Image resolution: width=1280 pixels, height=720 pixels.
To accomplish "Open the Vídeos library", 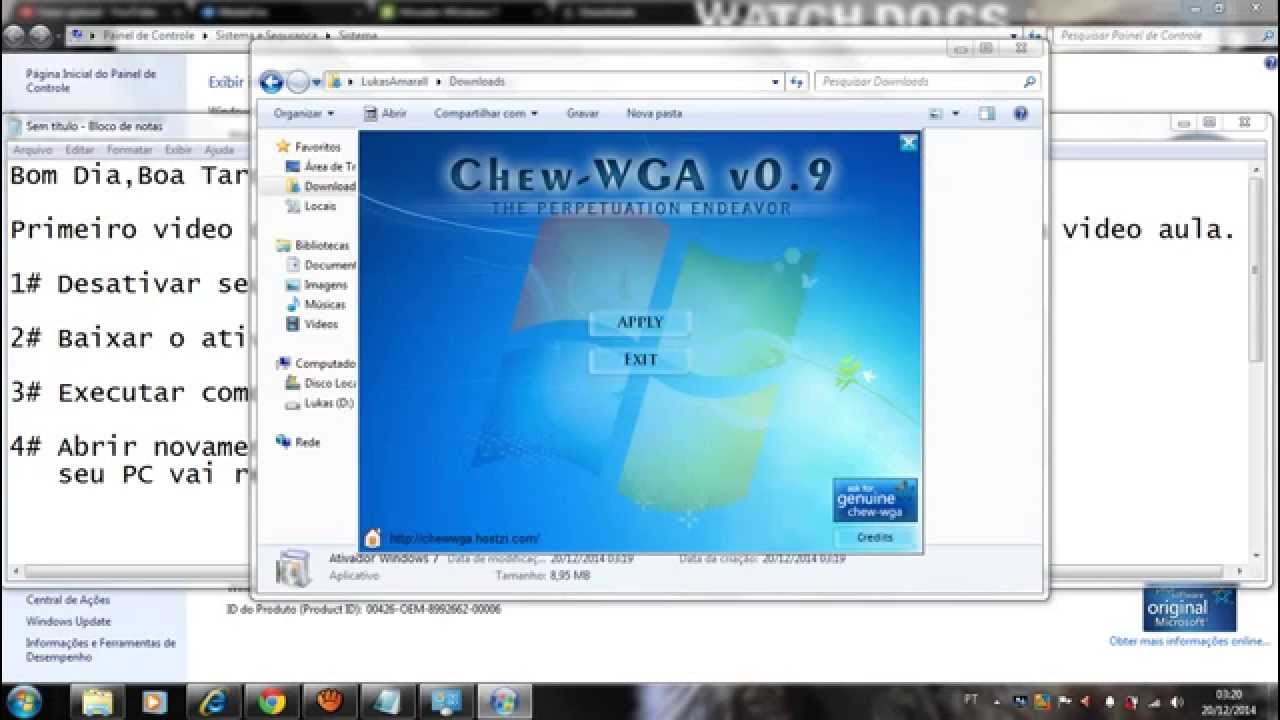I will [x=312, y=324].
